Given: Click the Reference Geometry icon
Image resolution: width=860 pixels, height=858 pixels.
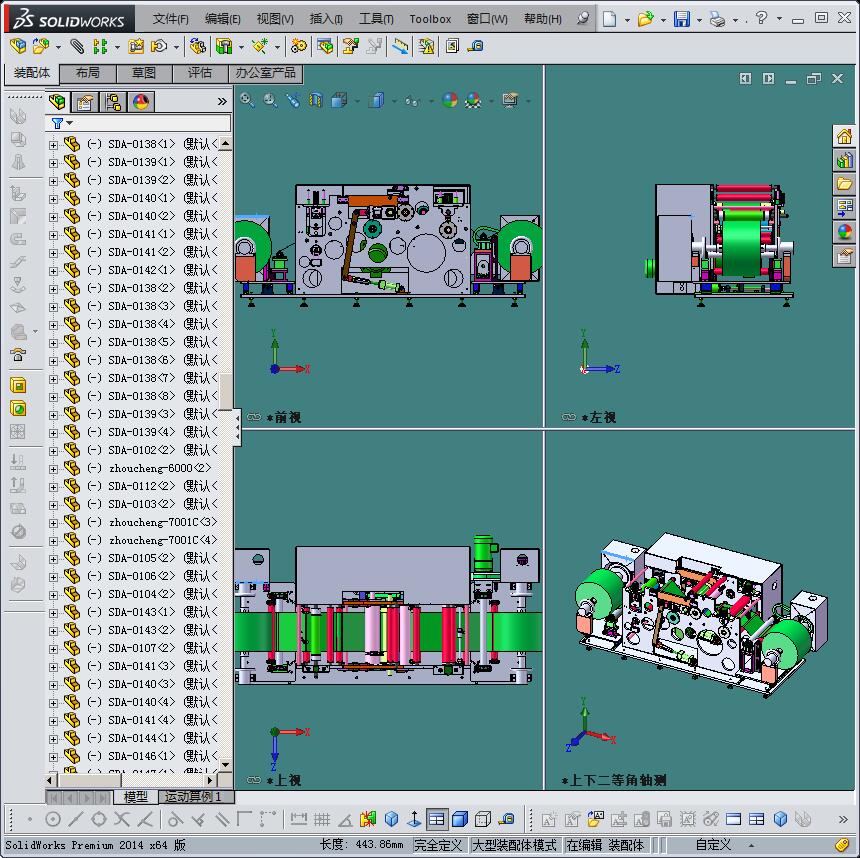Looking at the screenshot, I should (x=260, y=47).
